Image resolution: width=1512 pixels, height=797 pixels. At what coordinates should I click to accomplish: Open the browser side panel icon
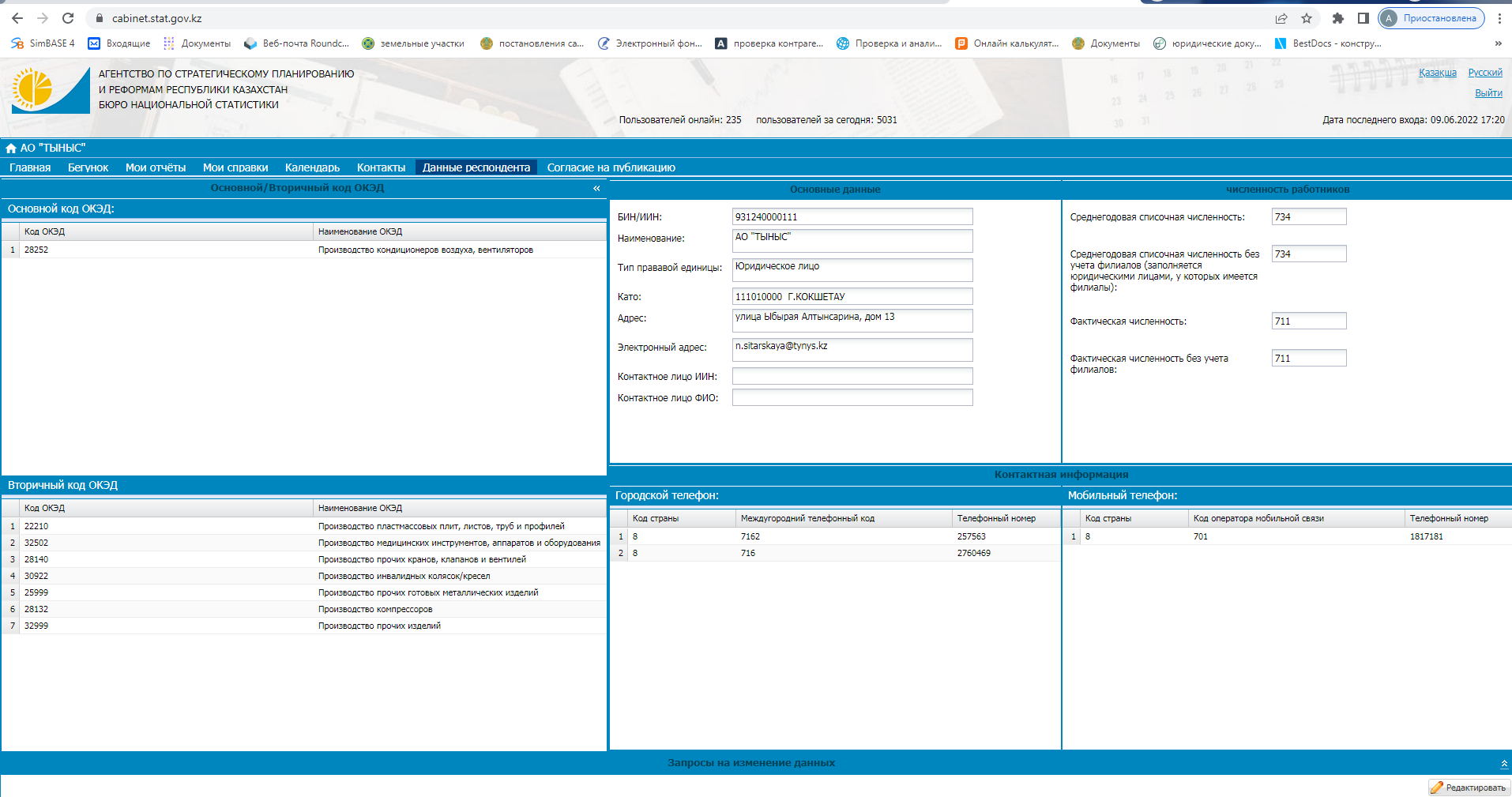tap(1363, 18)
